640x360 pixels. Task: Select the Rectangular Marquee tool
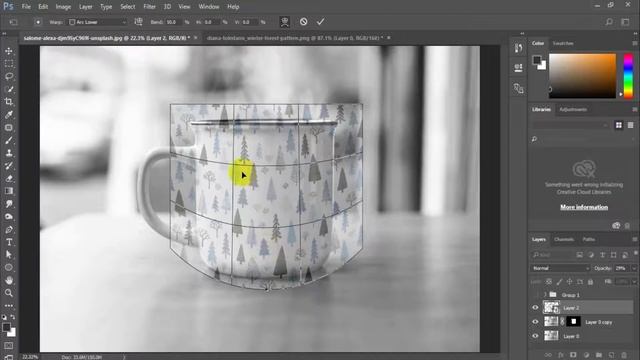coord(9,64)
